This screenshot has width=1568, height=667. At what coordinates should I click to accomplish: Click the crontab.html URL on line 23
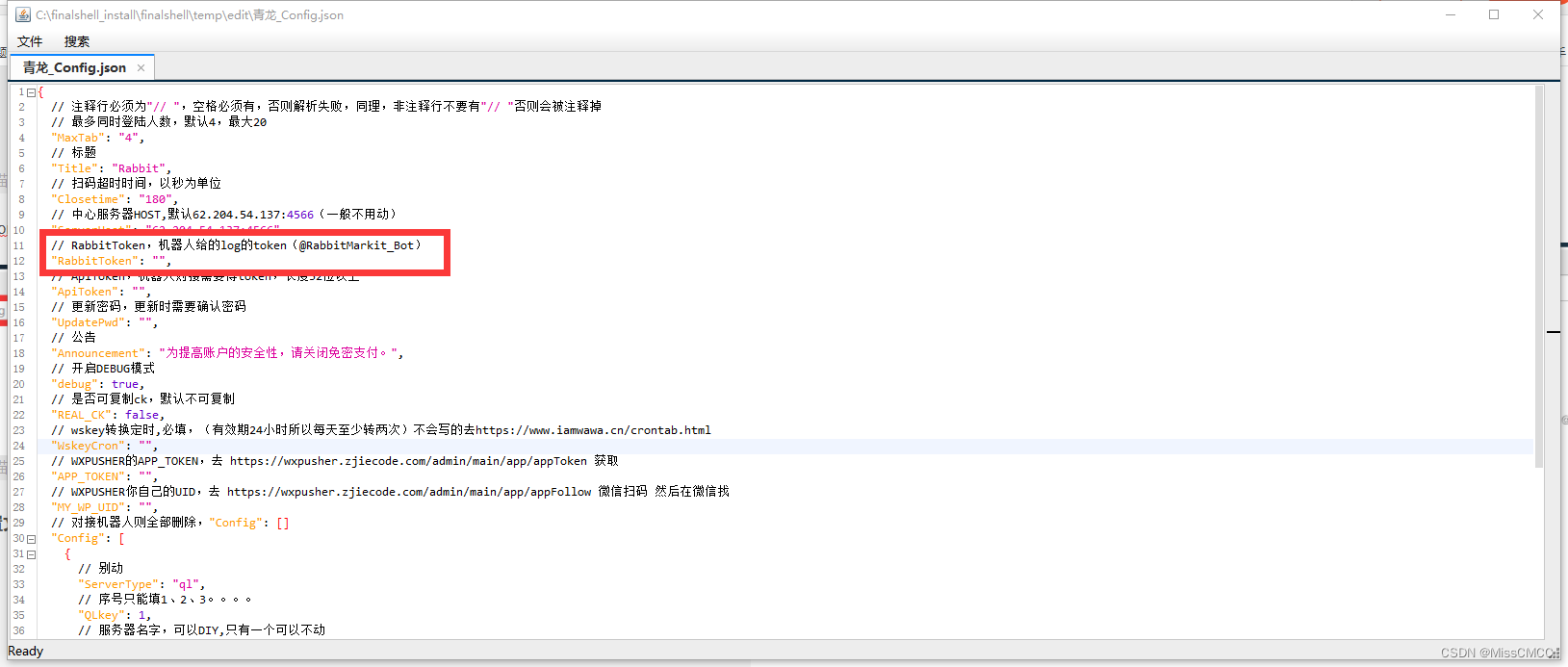click(593, 430)
